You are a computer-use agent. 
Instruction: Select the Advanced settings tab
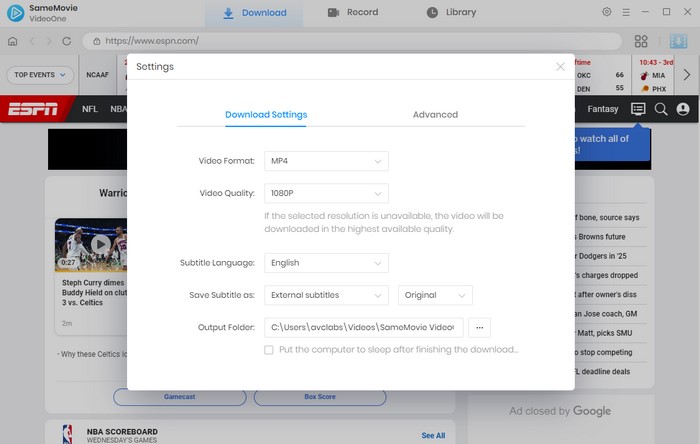point(435,115)
